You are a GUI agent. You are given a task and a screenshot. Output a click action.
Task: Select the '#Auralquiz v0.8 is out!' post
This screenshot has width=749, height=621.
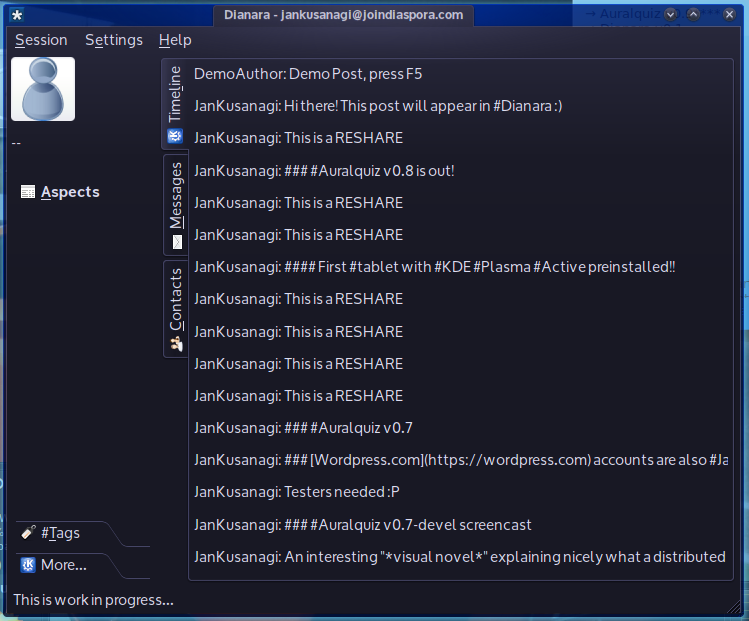click(x=461, y=171)
